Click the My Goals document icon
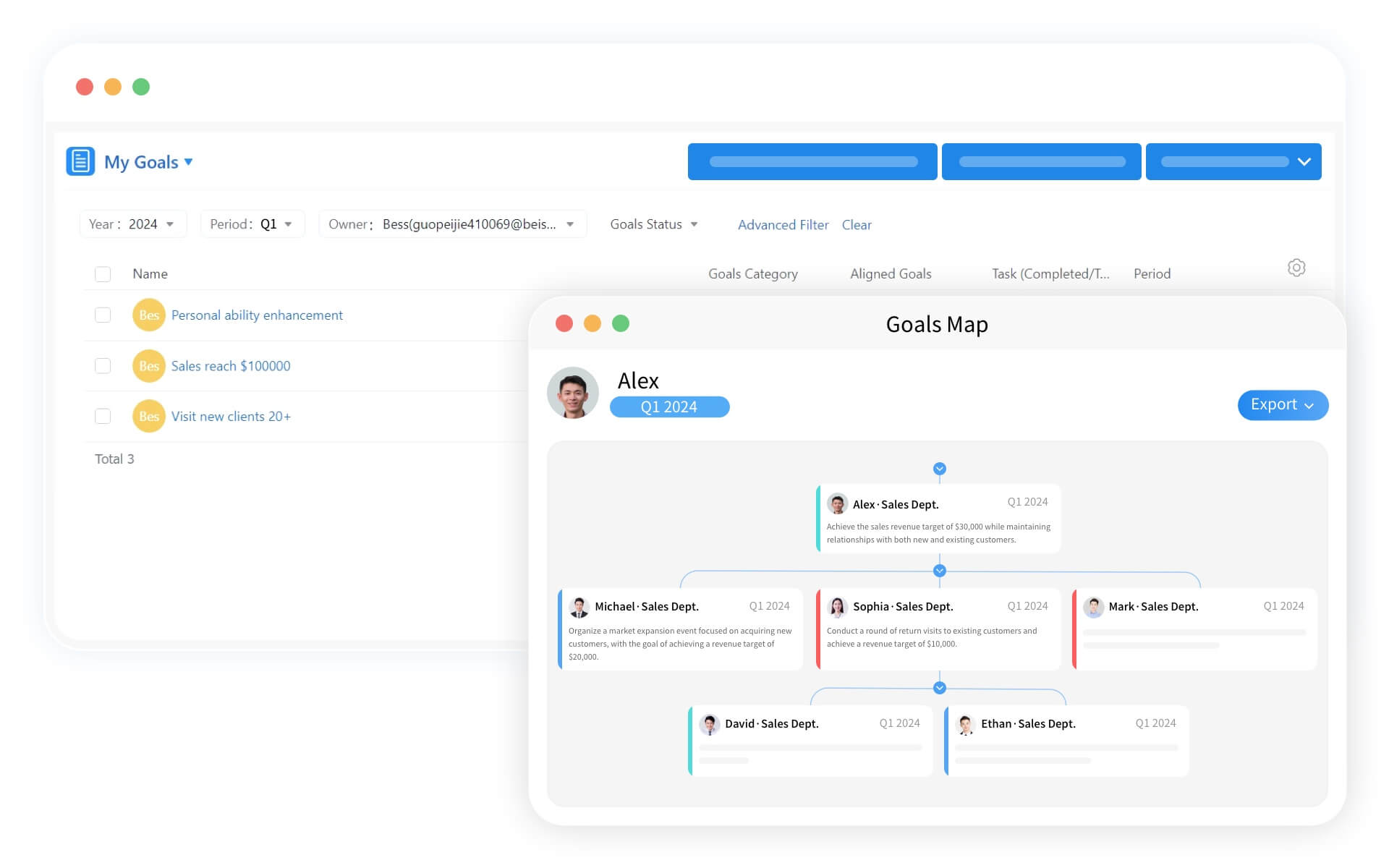This screenshot has height=868, width=1389. point(80,161)
